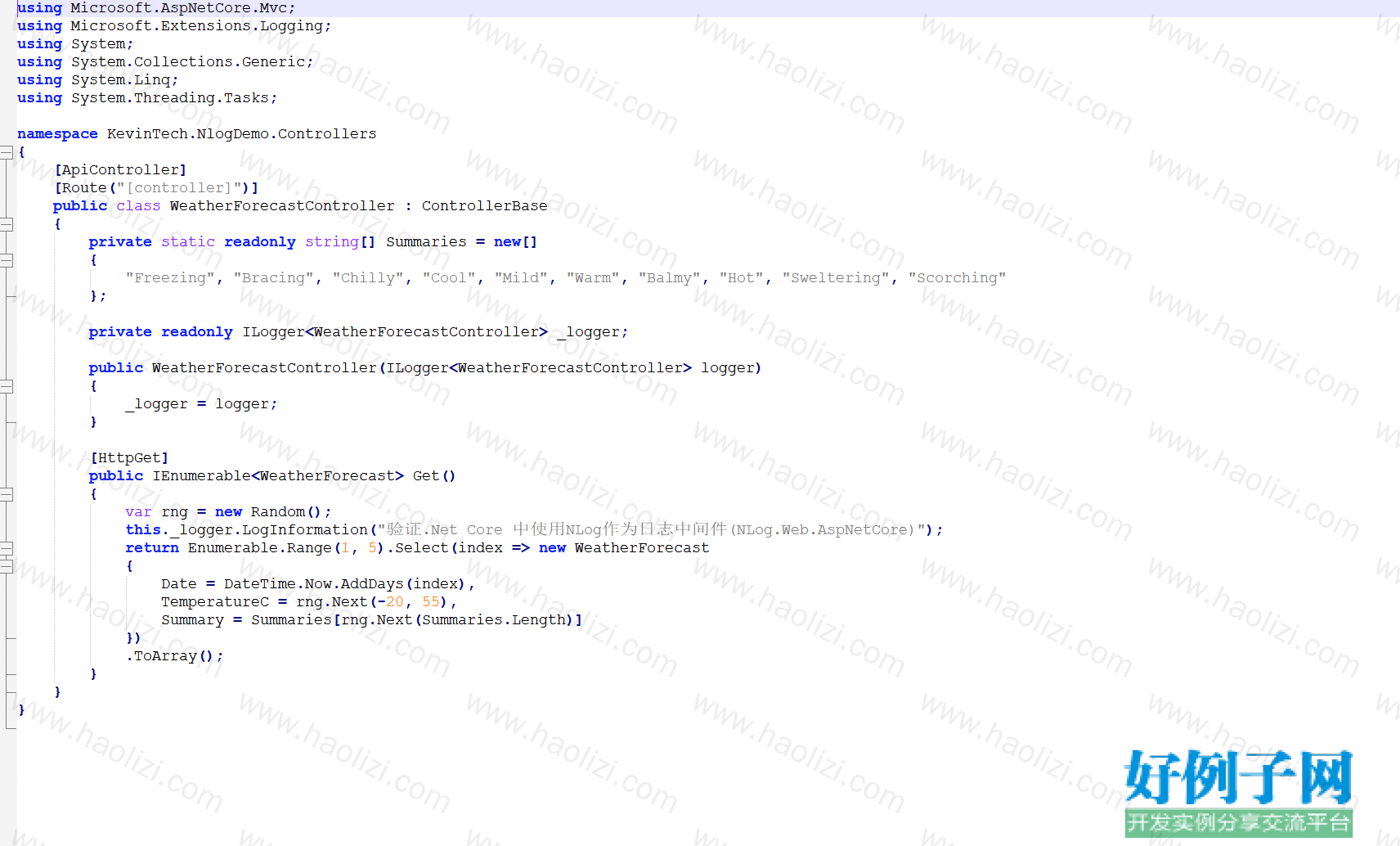Viewport: 1400px width, 846px height.
Task: Click Enumerable.Range call
Action: pos(260,548)
